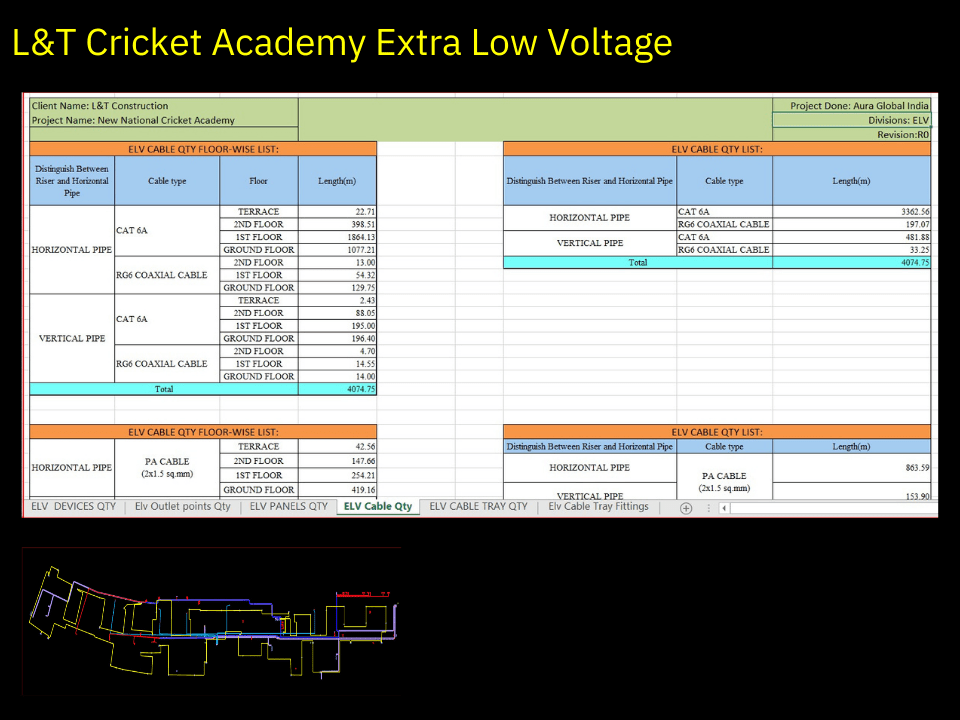Select the 254.21 length cell
This screenshot has width=960, height=720.
pos(337,475)
